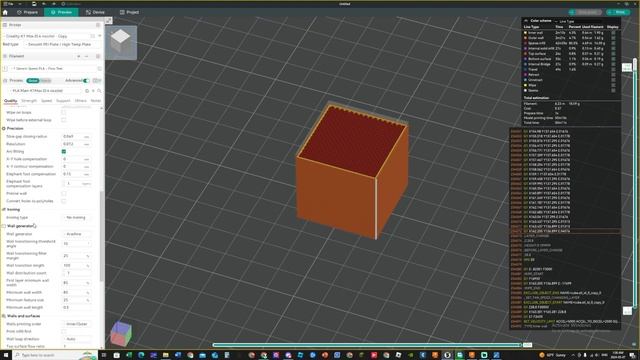Viewport: 640px width, 360px height.
Task: Click the save-preset icon beside the process preset
Action: 87,91
